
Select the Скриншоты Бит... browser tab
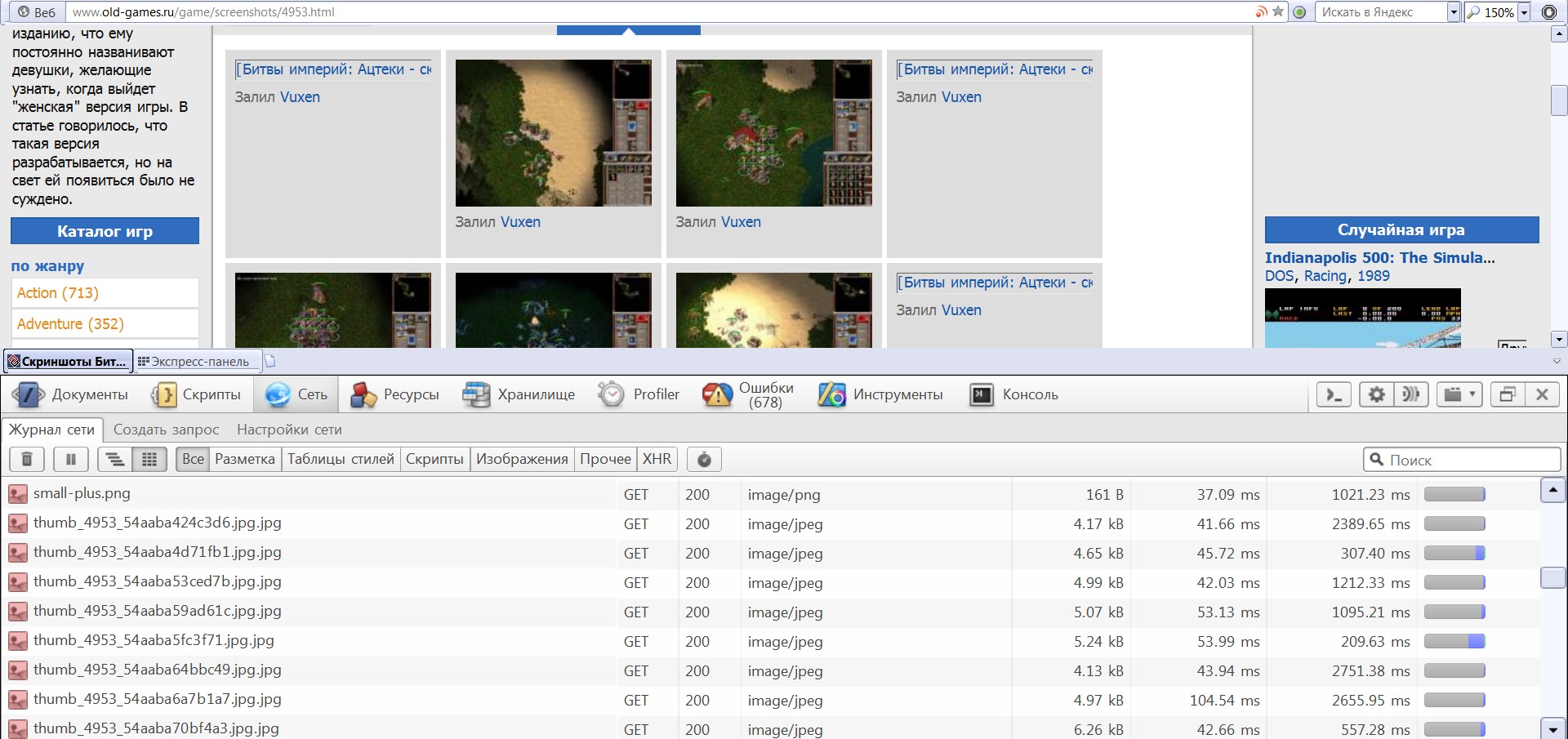(67, 361)
